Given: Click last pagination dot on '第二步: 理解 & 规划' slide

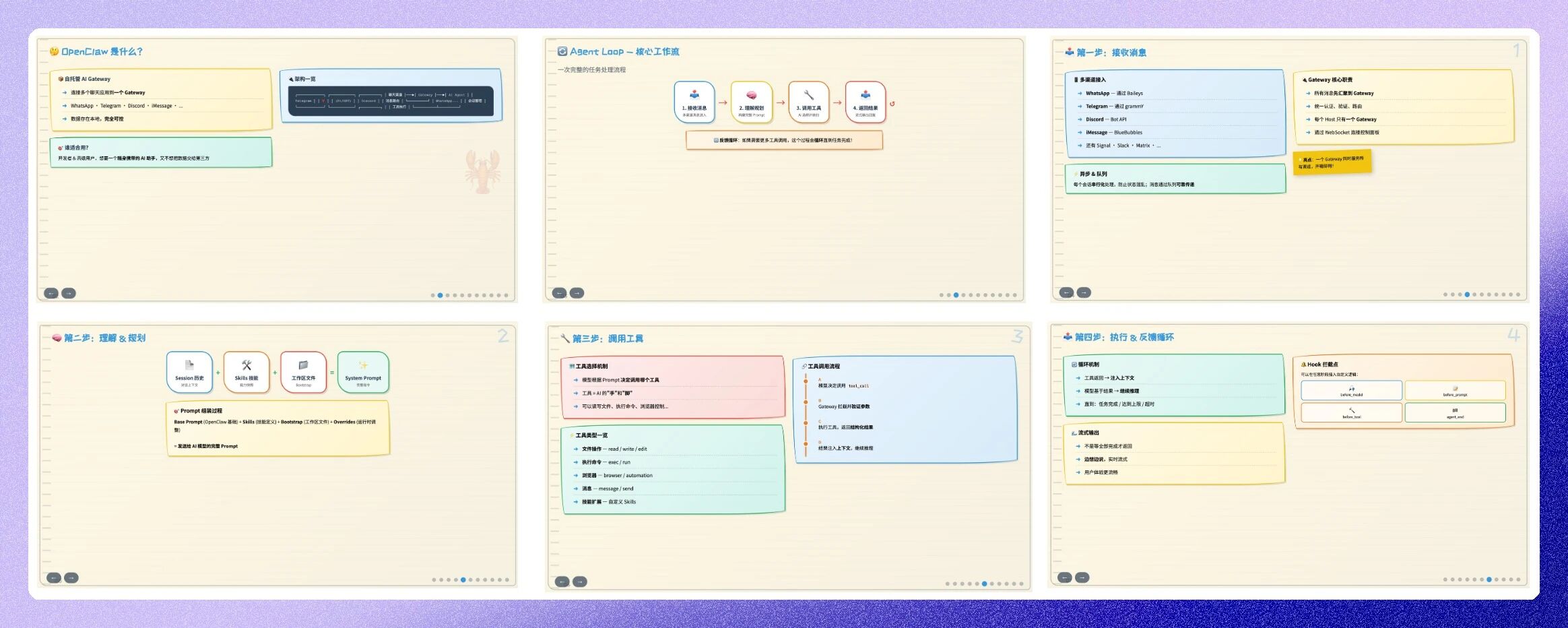Looking at the screenshot, I should coord(507,579).
